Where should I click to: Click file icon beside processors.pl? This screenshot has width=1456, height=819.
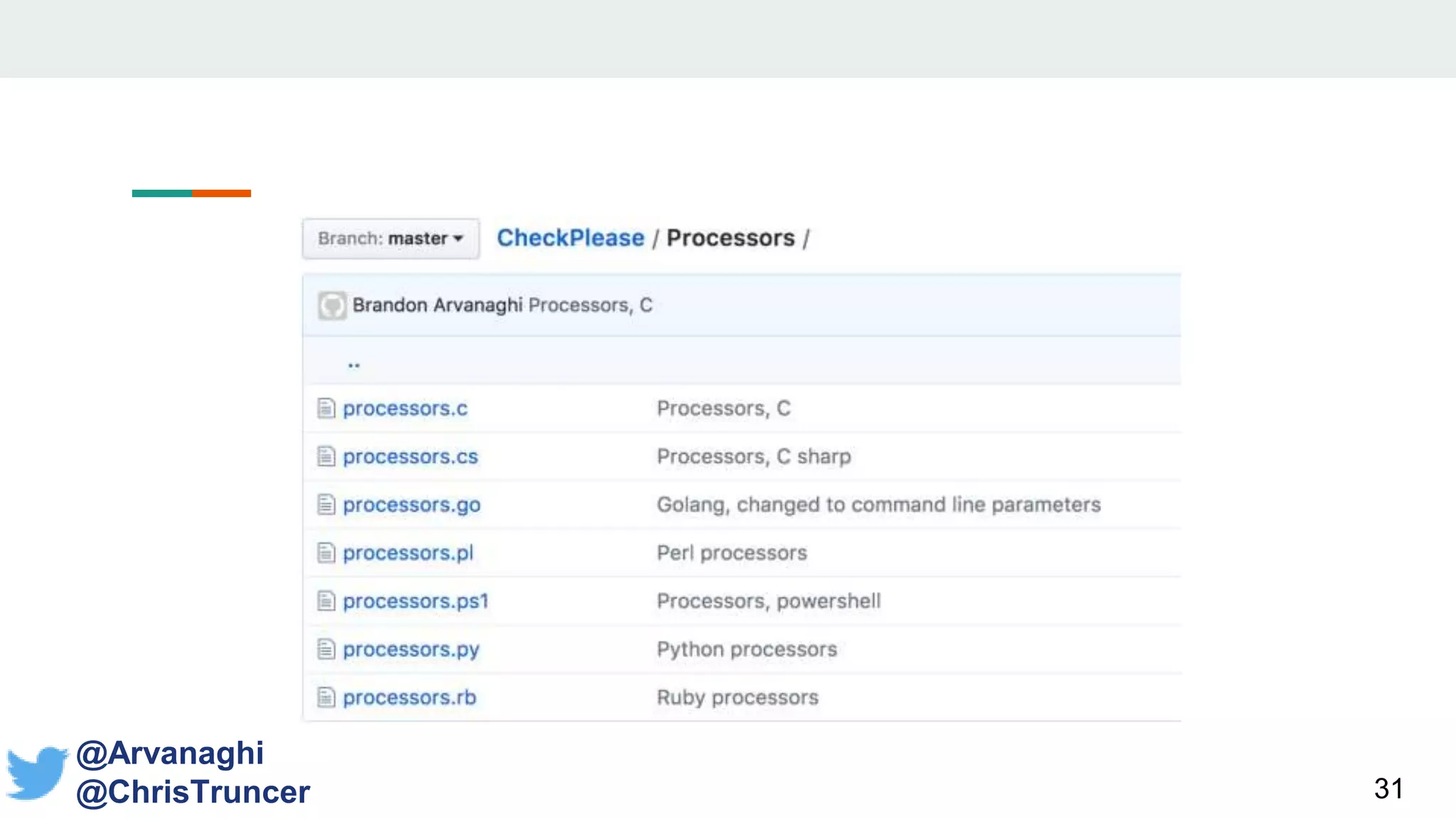(326, 553)
